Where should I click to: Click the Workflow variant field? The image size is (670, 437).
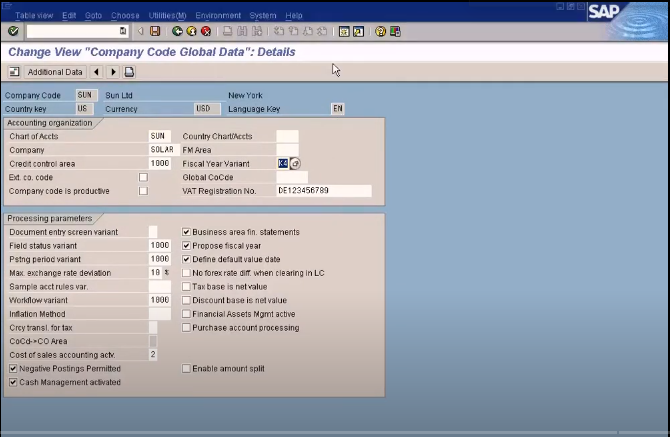tap(160, 300)
